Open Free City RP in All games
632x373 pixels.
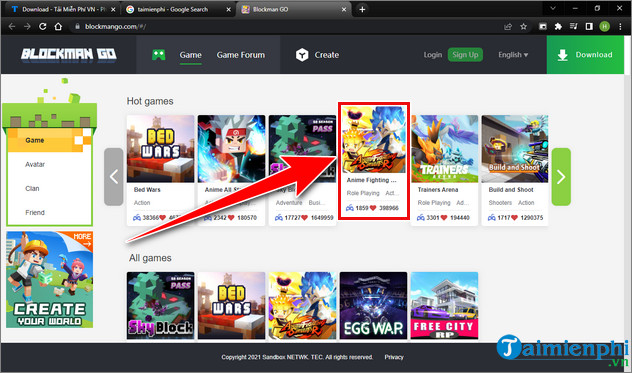[444, 305]
